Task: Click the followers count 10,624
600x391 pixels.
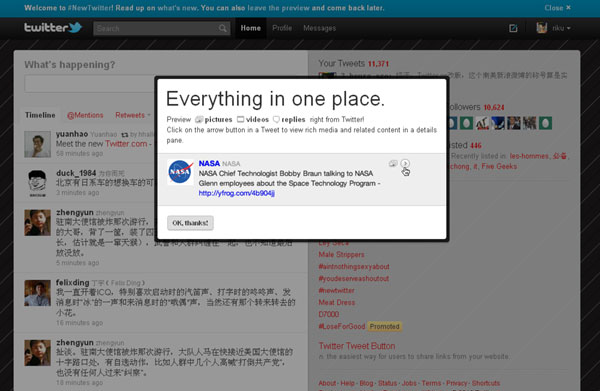Action: click(494, 108)
